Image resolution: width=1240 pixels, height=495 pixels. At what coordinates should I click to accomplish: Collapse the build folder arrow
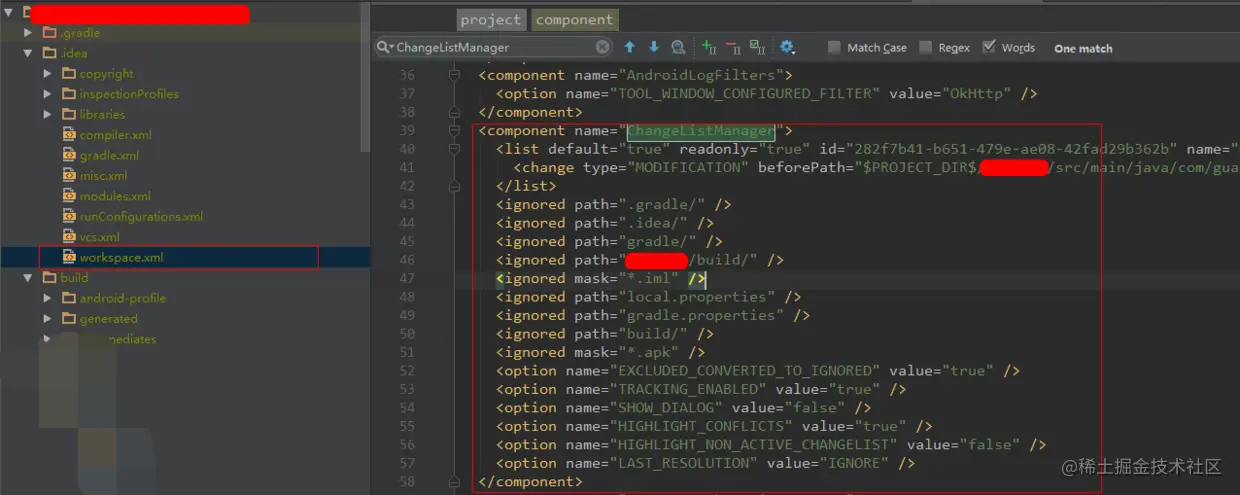(x=29, y=278)
